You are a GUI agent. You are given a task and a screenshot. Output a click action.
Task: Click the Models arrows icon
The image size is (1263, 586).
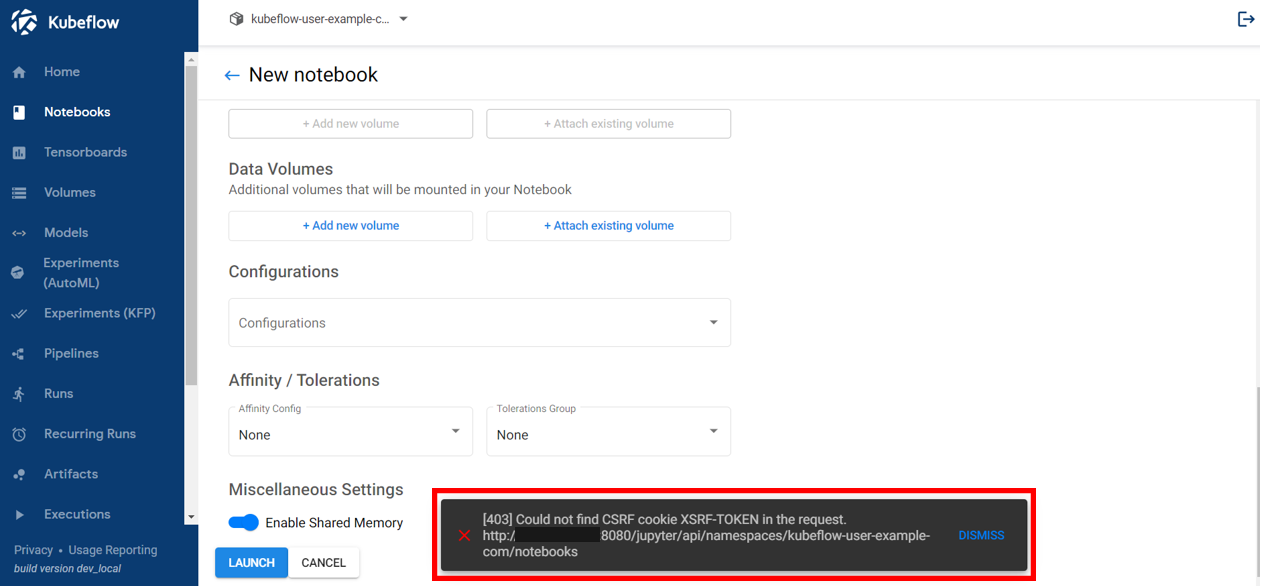(19, 233)
